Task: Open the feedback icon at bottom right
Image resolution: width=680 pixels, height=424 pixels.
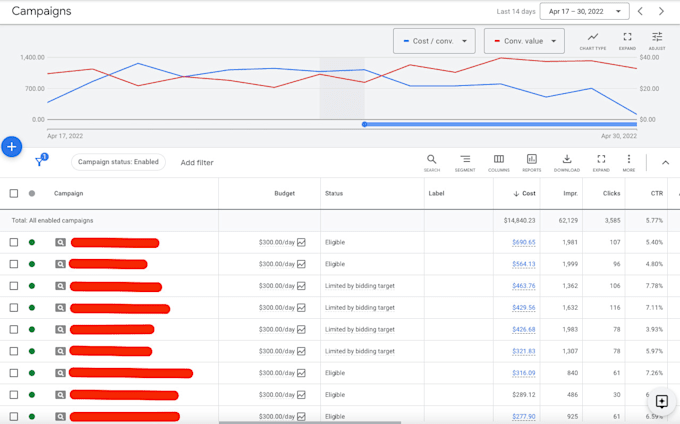Action: click(x=661, y=401)
